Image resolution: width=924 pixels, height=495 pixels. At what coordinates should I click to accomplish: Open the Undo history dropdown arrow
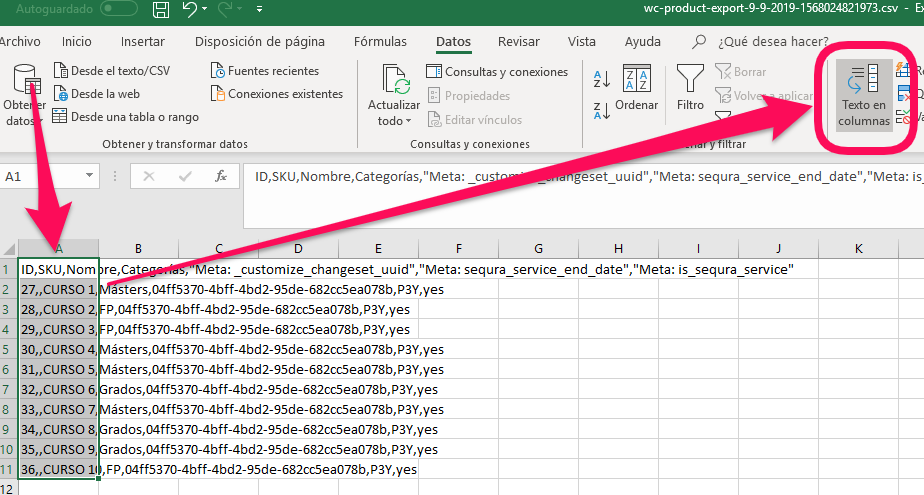(204, 9)
